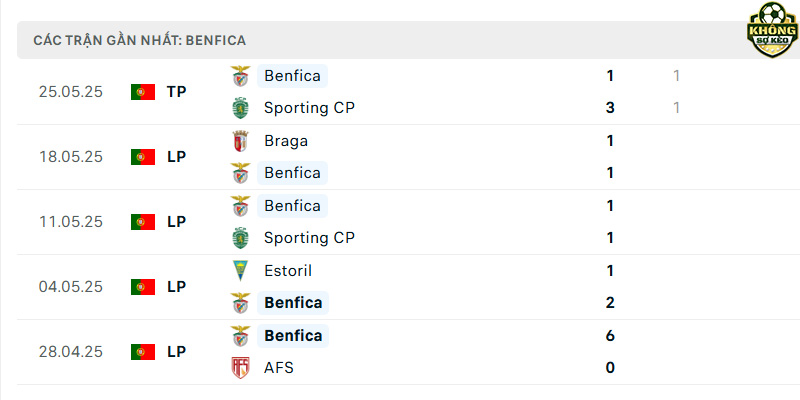Click Benfica crest in the 04.05.25 match
Screen dimensions: 800x400
[x=240, y=303]
